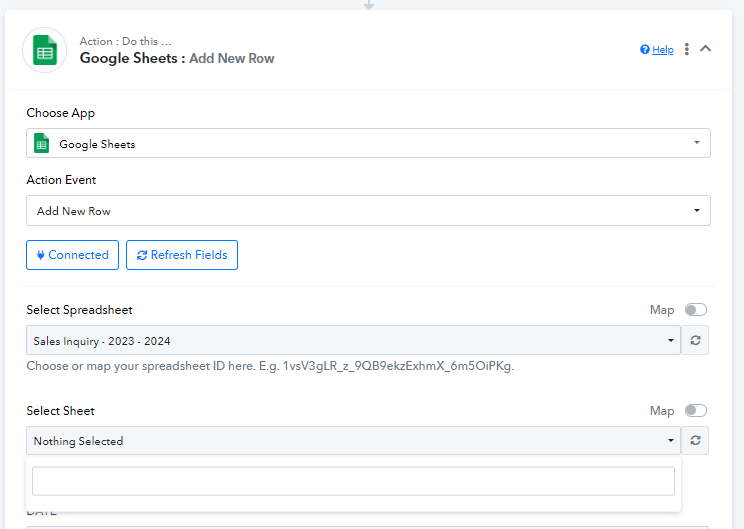Open the three-dot options menu

(x=687, y=49)
